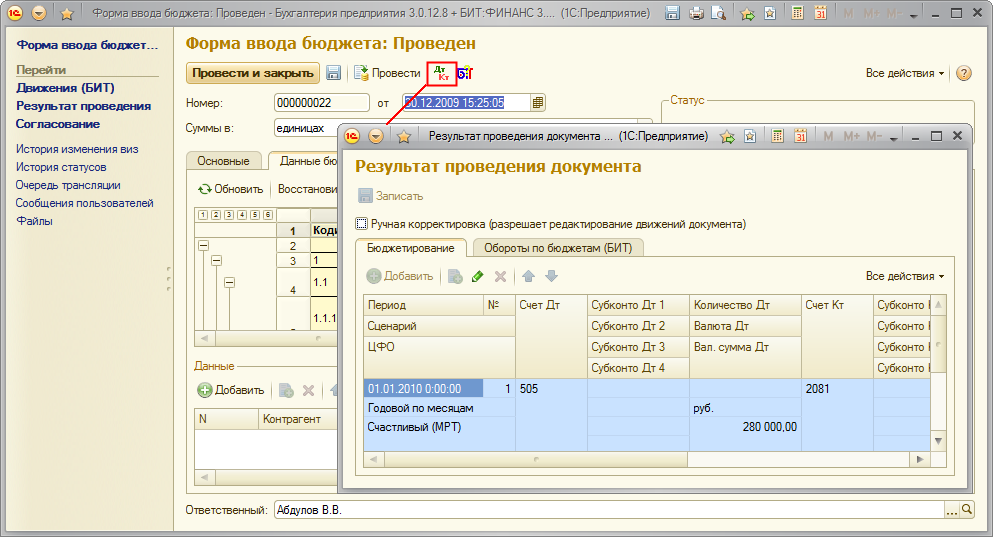Click the 1C logo in main title bar
This screenshot has width=993, height=537.
15,13
